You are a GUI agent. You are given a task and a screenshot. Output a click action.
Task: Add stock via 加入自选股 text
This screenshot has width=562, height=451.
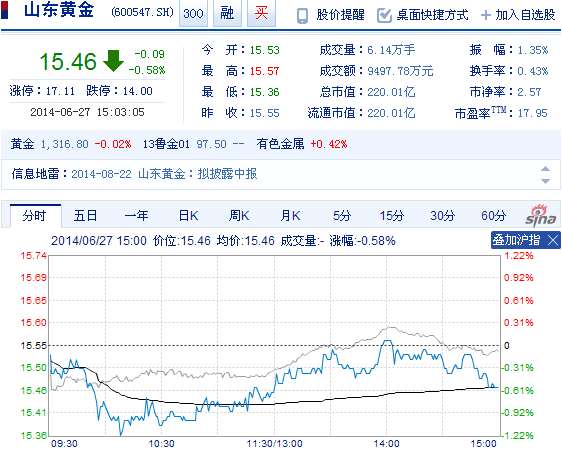[x=525, y=15]
